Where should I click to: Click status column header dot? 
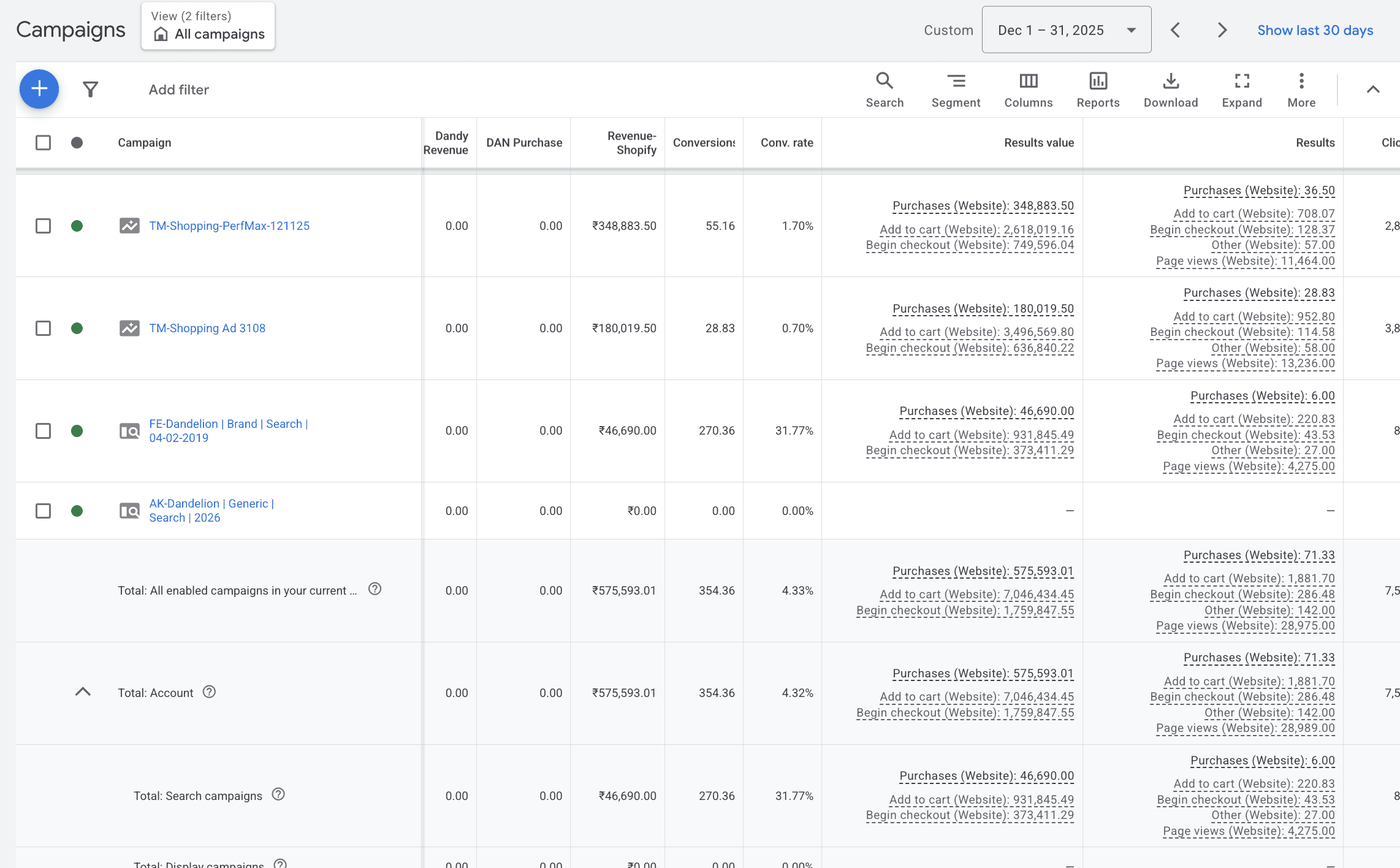77,143
